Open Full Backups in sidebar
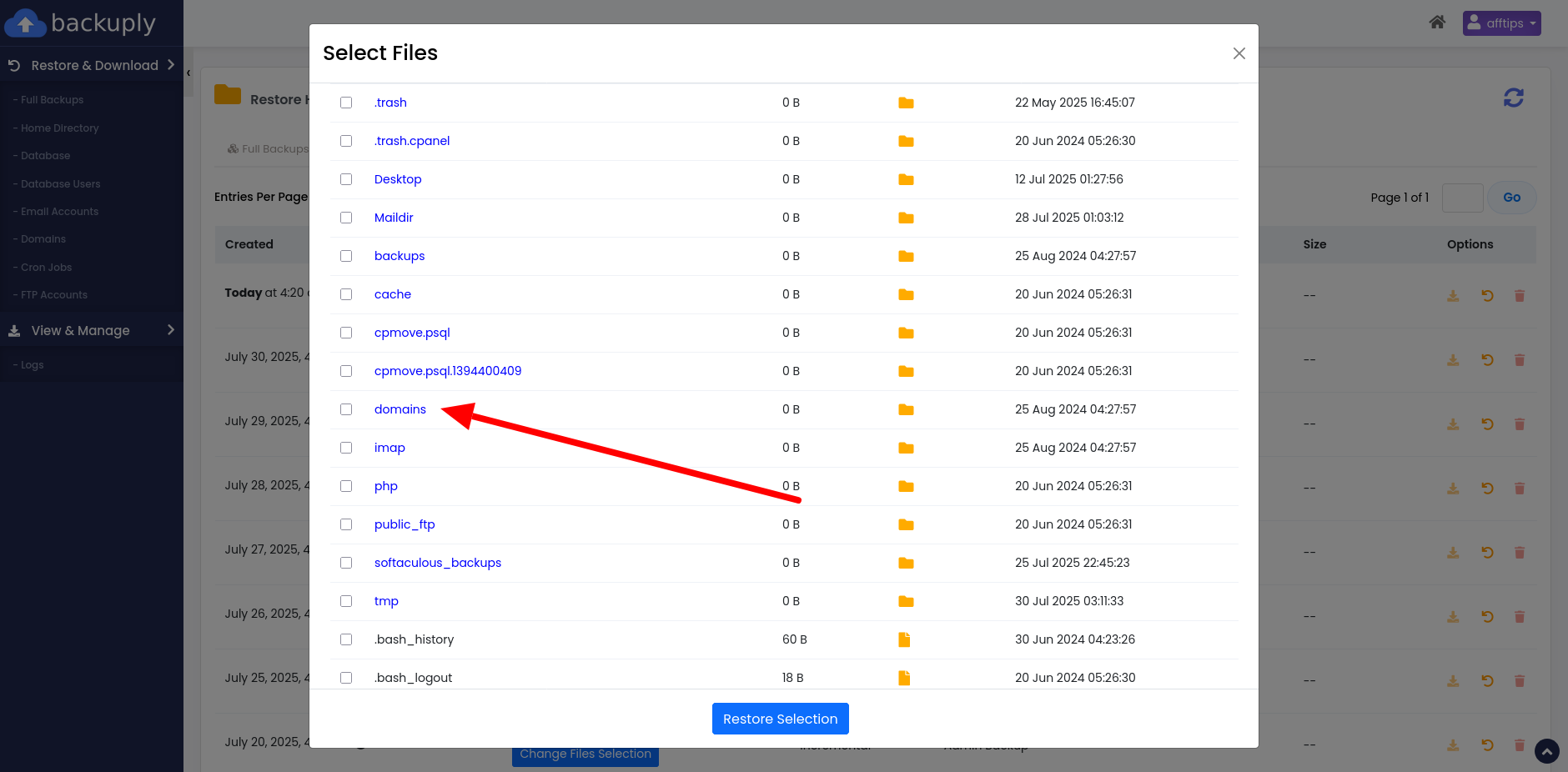 (x=52, y=100)
